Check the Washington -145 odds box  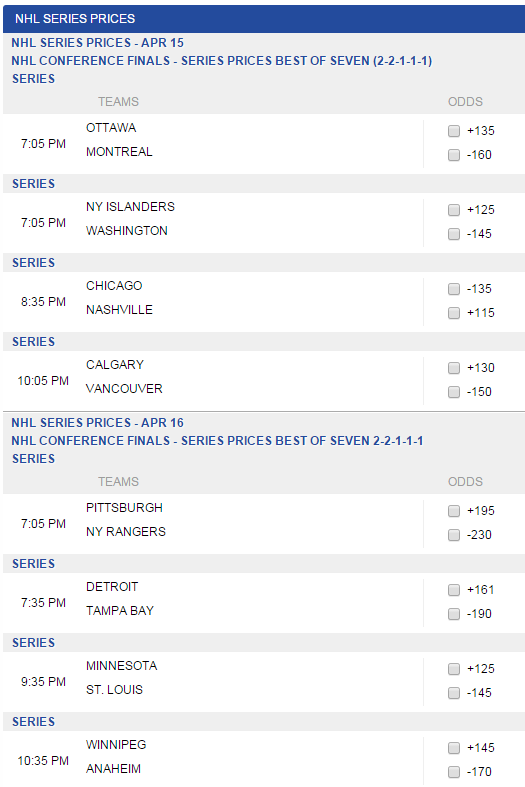[454, 234]
